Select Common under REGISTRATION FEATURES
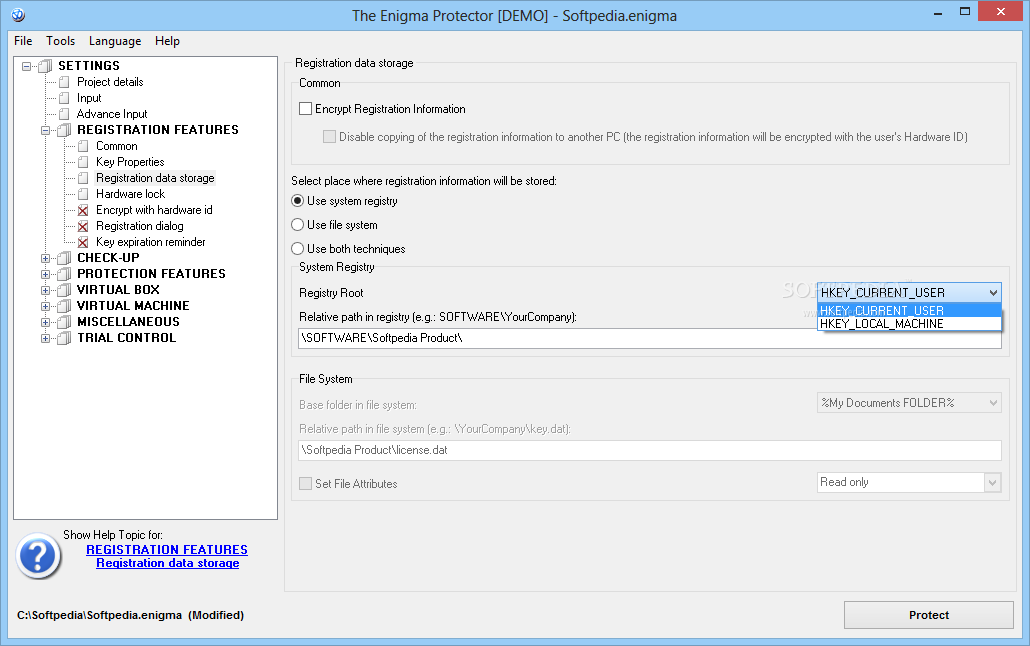Viewport: 1030px width, 646px height. click(116, 146)
